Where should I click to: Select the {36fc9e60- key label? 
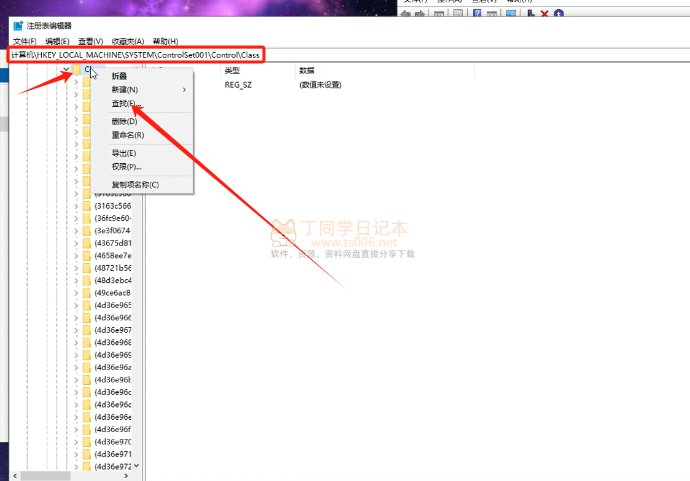pyautogui.click(x=113, y=218)
